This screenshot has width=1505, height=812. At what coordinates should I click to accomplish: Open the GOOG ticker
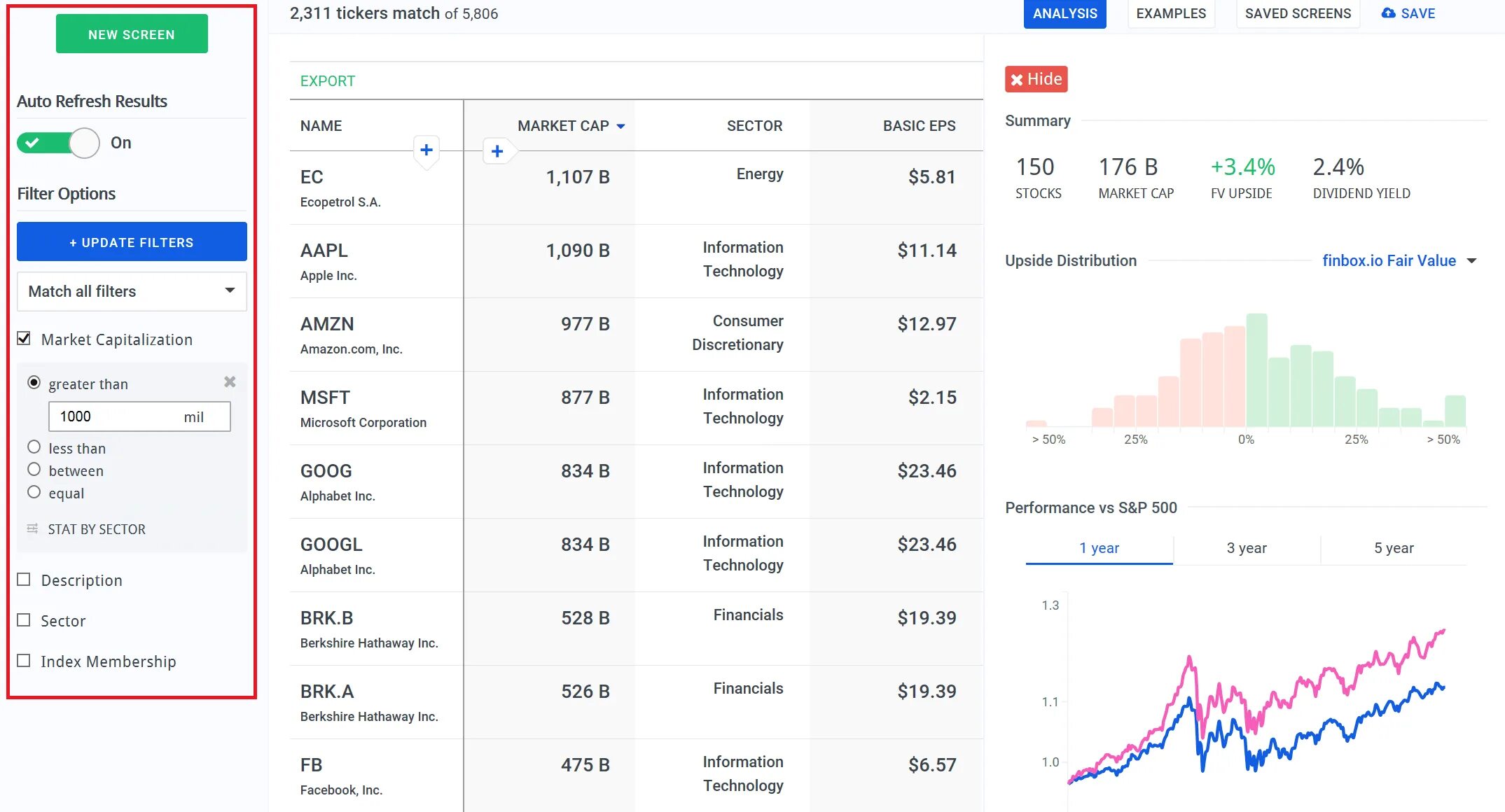[x=326, y=471]
